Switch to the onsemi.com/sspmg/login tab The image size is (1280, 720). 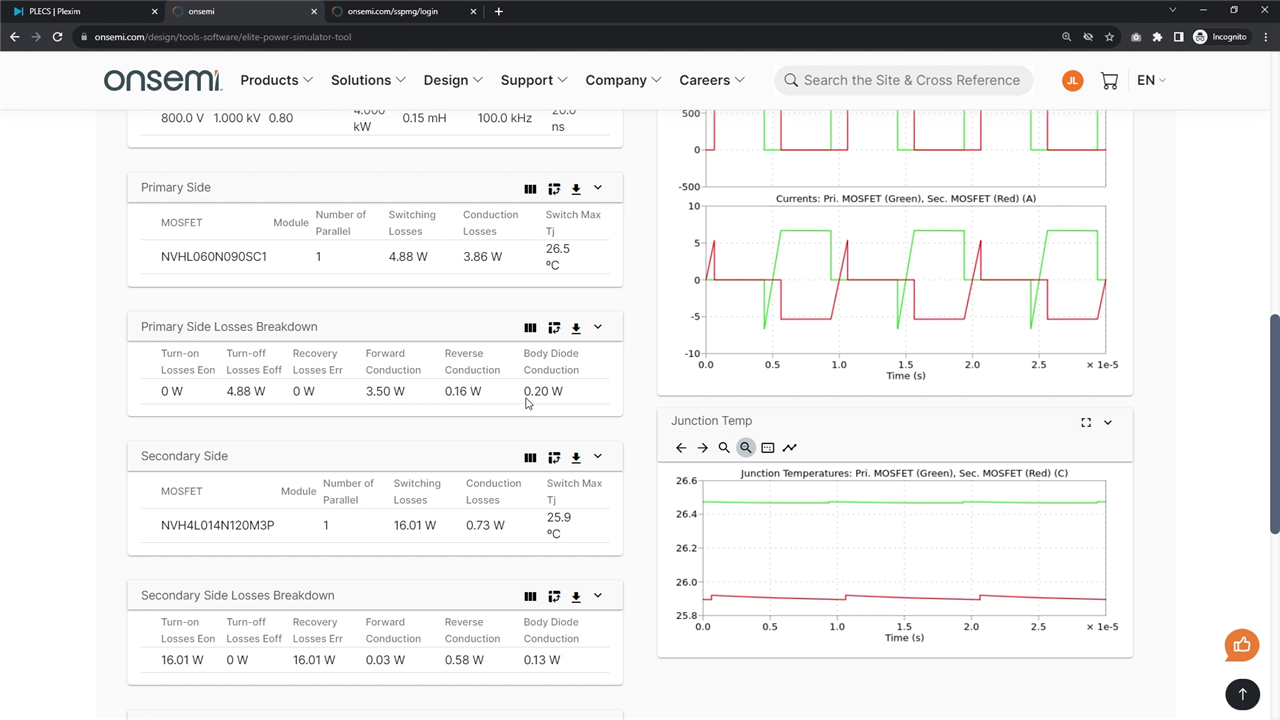tap(402, 11)
